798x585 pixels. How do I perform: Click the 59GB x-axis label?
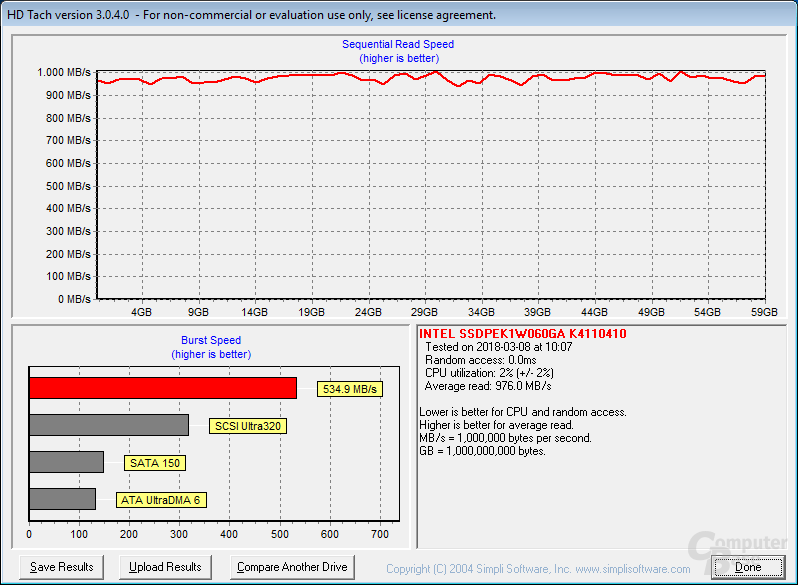pyautogui.click(x=764, y=312)
